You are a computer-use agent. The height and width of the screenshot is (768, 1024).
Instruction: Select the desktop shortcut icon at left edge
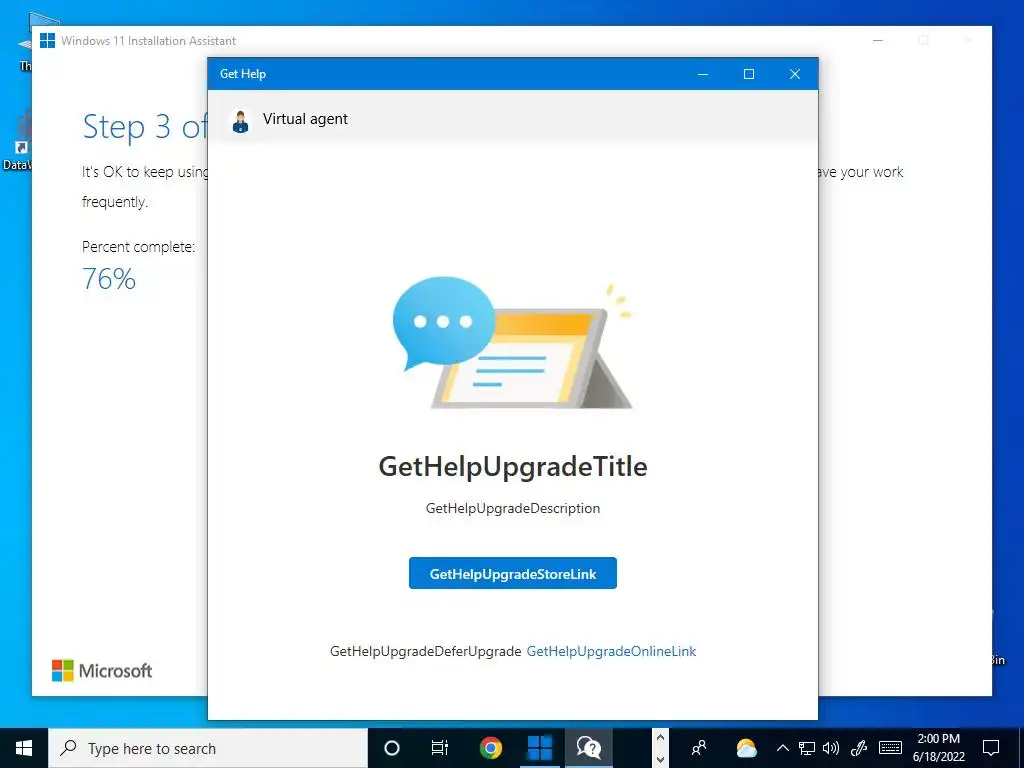[x=20, y=140]
